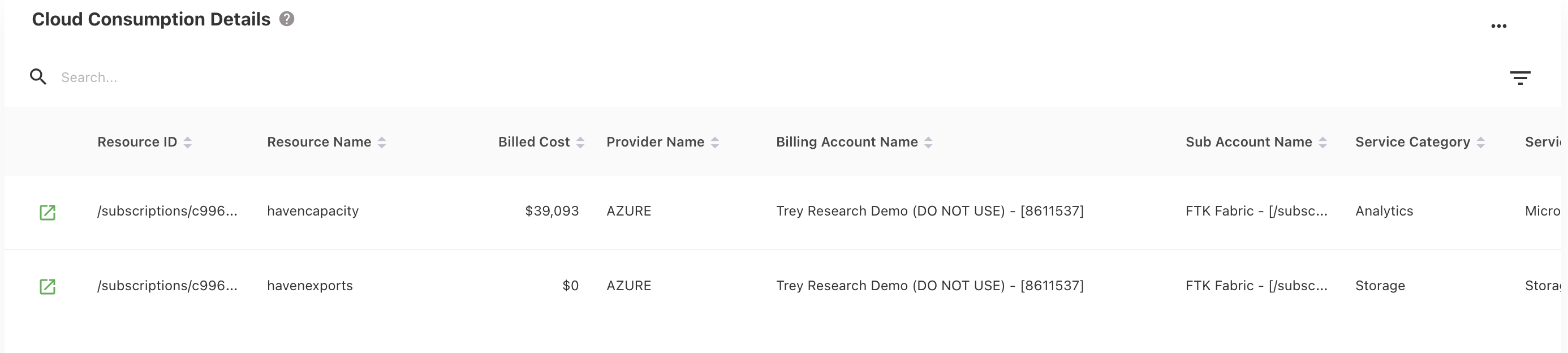Image resolution: width=1568 pixels, height=353 pixels.
Task: Click the help question mark icon
Action: click(x=287, y=19)
